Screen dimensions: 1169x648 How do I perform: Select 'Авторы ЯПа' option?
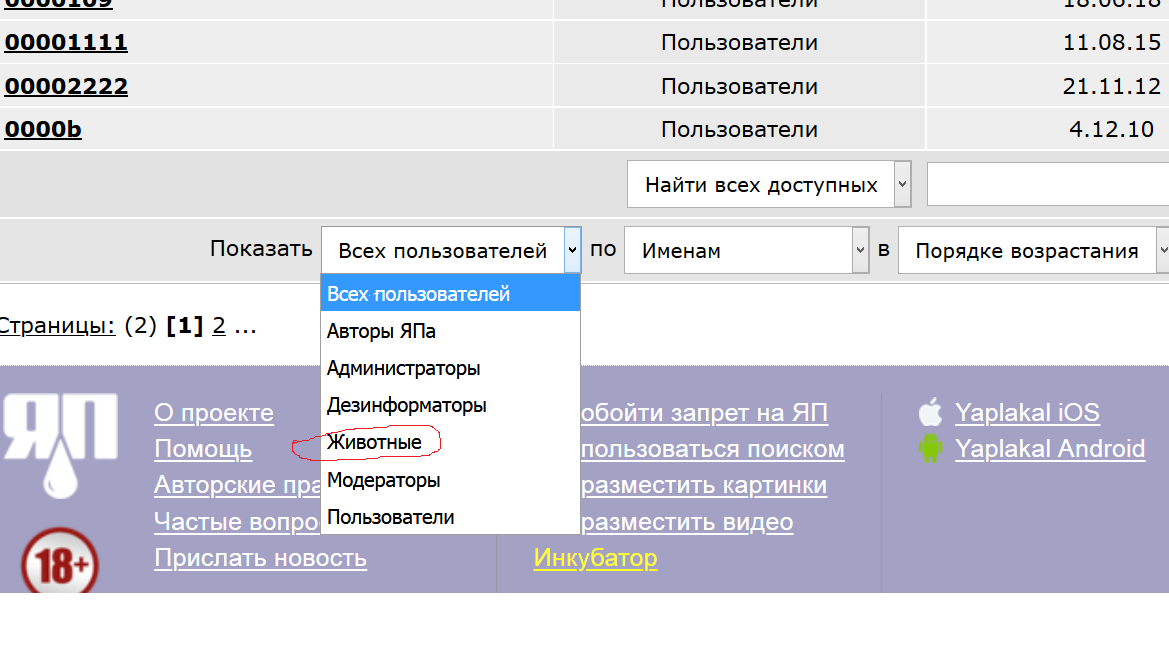(x=450, y=331)
